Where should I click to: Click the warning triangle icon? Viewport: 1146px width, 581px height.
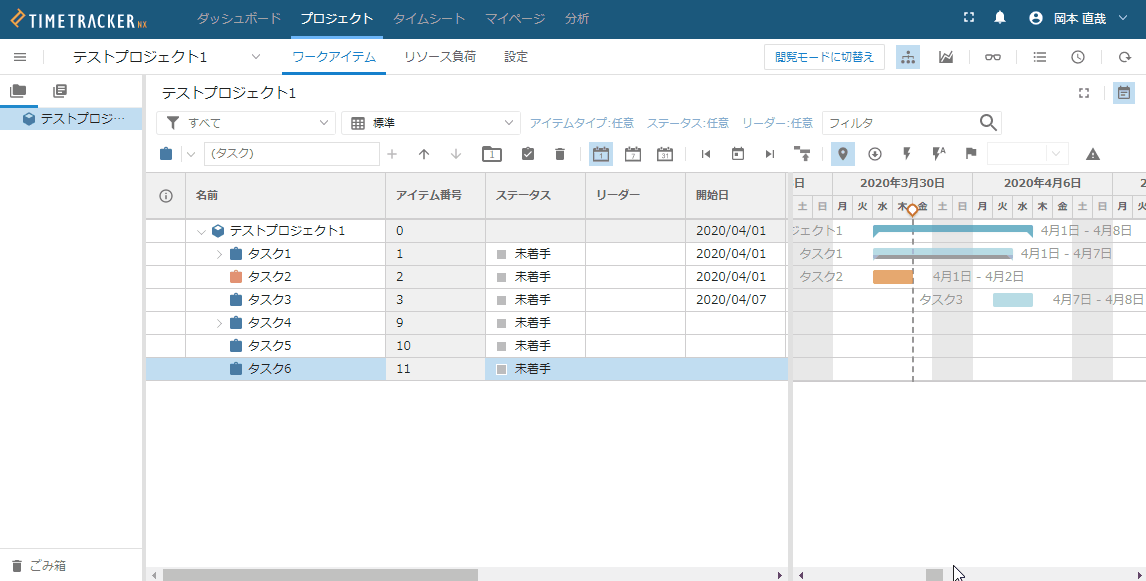pos(1093,154)
